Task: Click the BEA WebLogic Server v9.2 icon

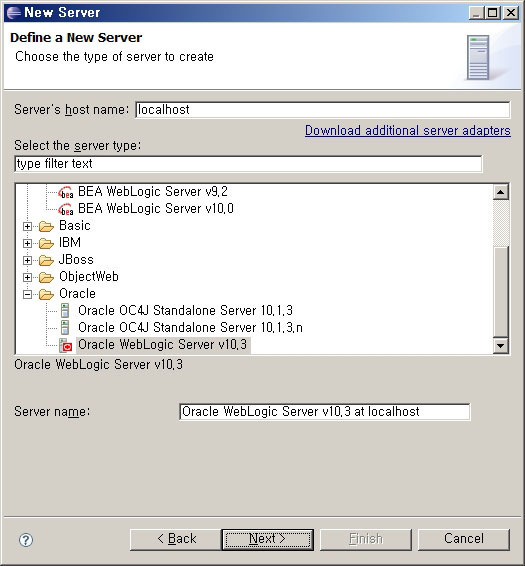Action: [66, 192]
